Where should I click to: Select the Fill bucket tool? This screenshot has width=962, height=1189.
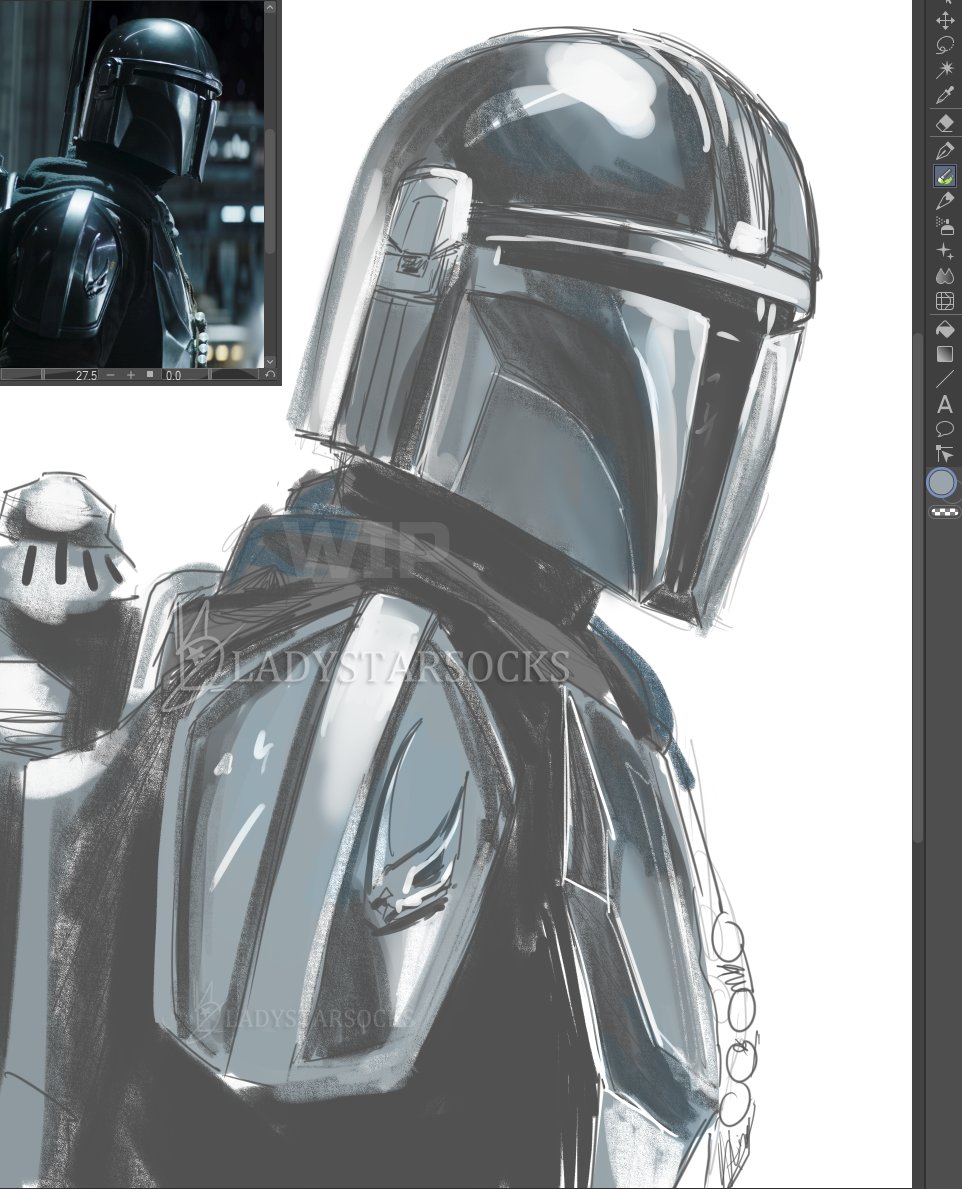point(945,330)
